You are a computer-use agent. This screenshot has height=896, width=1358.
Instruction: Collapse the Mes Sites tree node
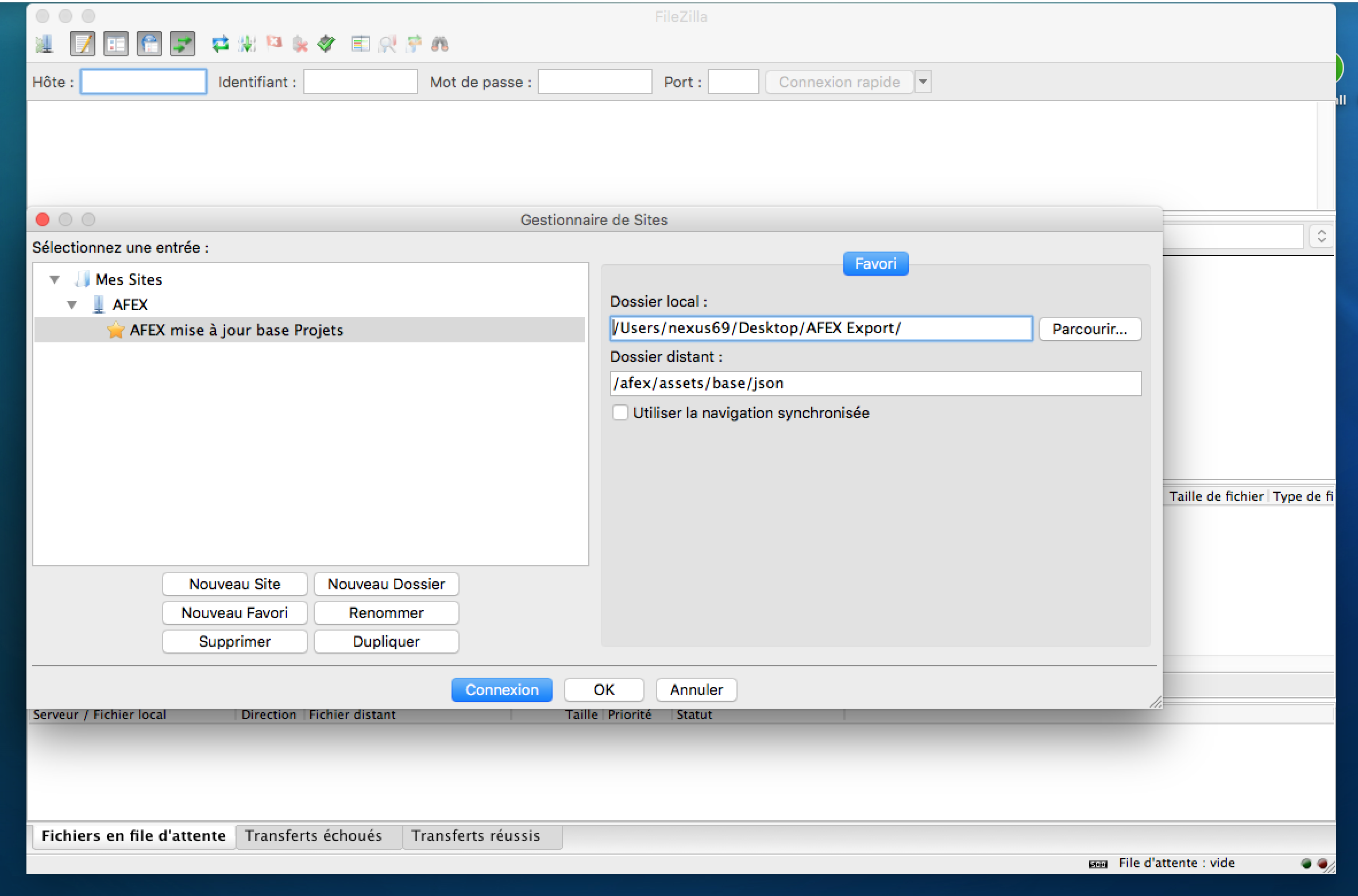pos(55,280)
